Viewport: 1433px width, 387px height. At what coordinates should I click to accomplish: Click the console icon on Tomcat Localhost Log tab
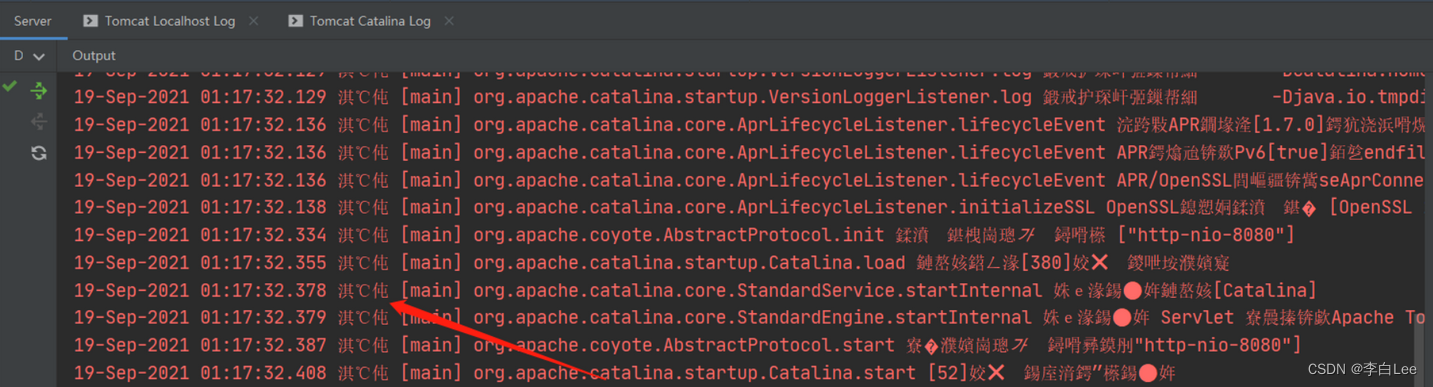90,20
